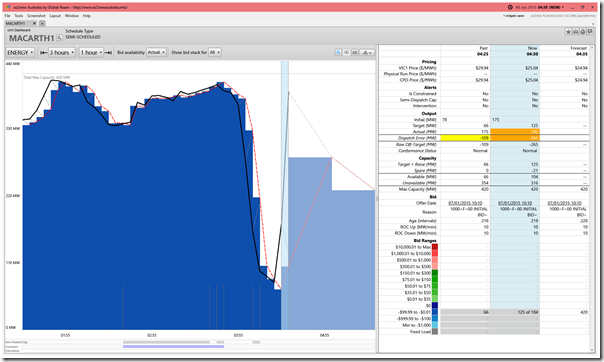The height and width of the screenshot is (362, 604).
Task: Click the zoom magnifier icon above chart
Action: pos(338,52)
